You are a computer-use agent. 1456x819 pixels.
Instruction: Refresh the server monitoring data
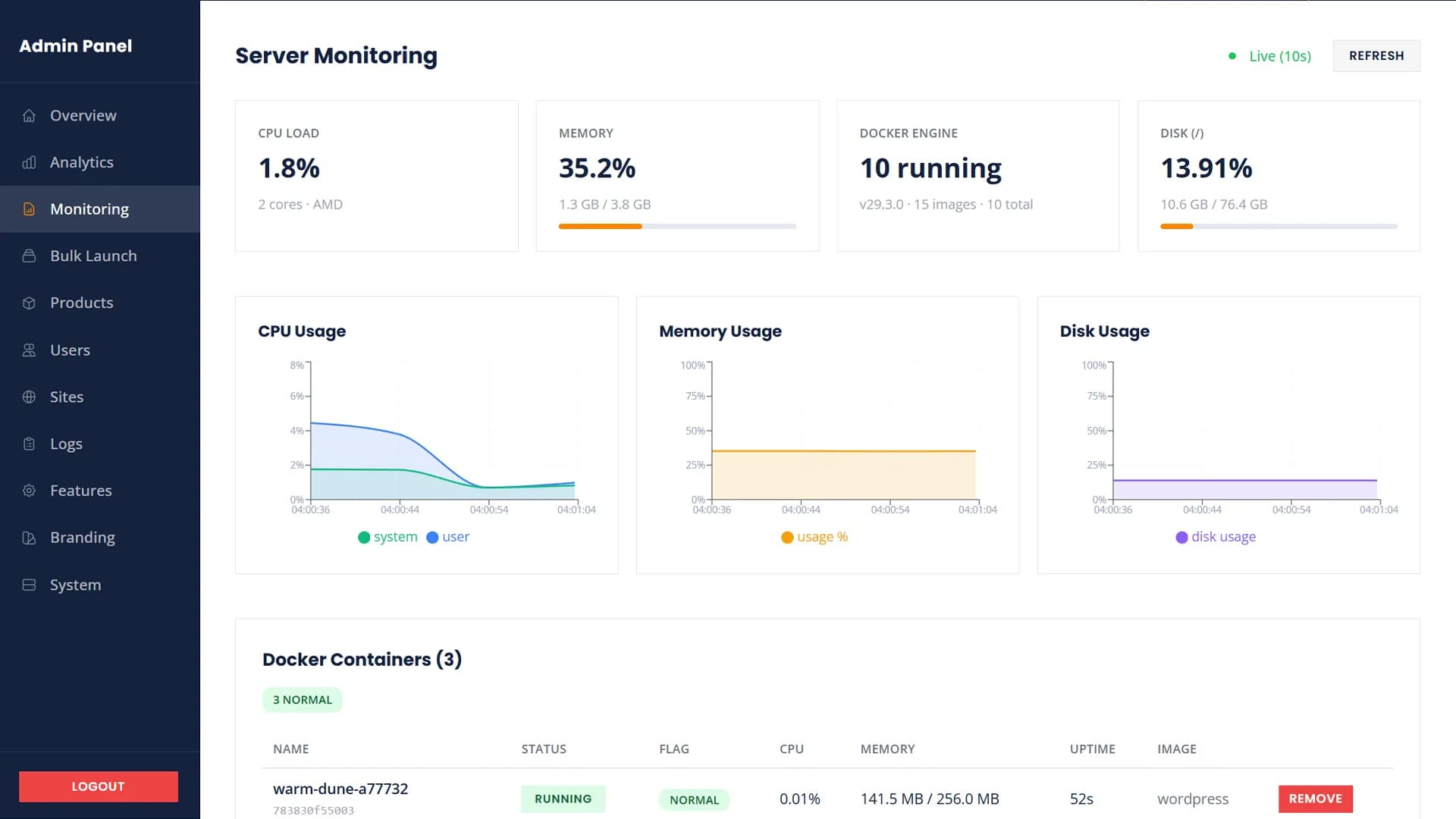tap(1376, 56)
